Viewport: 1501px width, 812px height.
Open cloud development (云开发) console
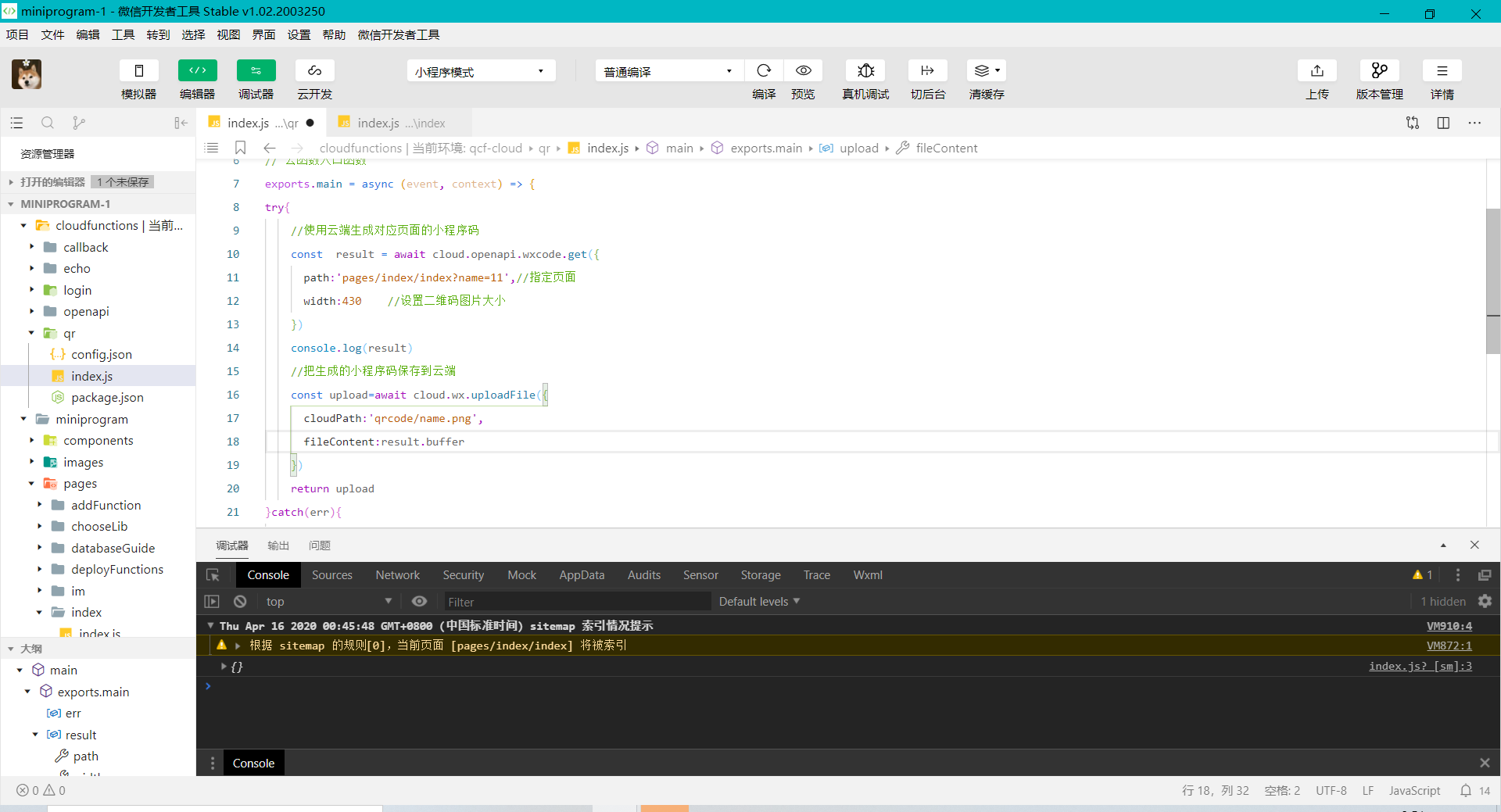(x=315, y=70)
